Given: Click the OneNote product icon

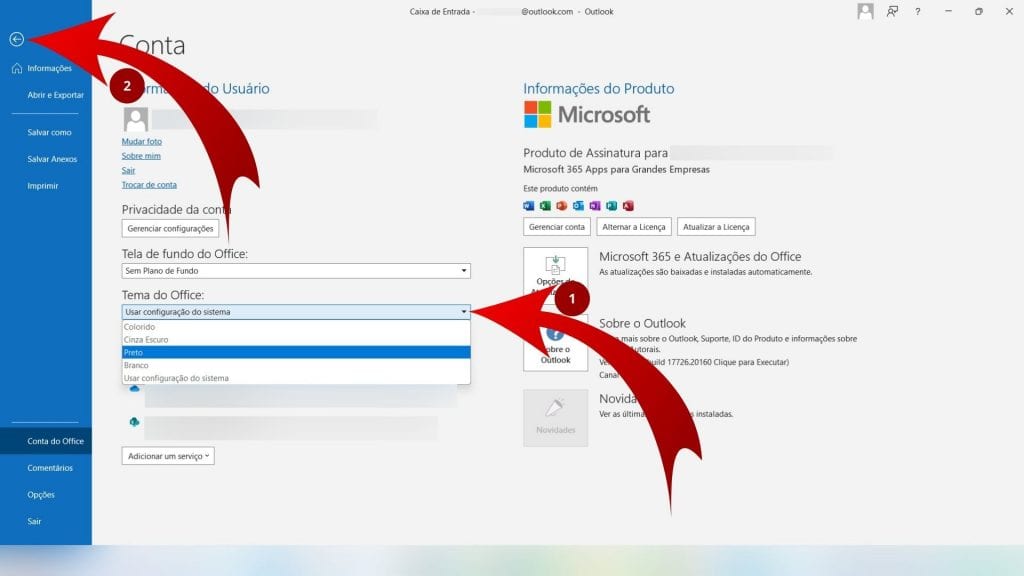Looking at the screenshot, I should [595, 205].
